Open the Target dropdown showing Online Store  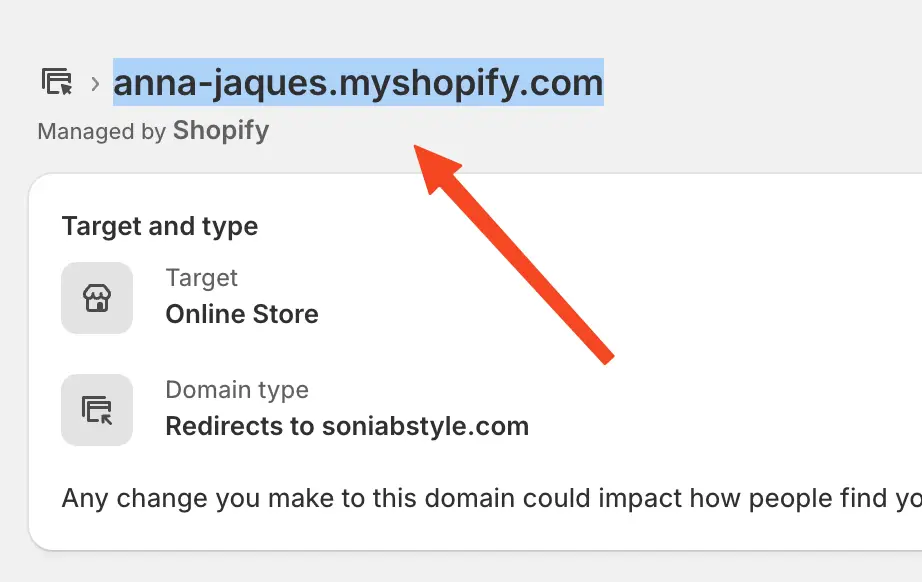242,313
